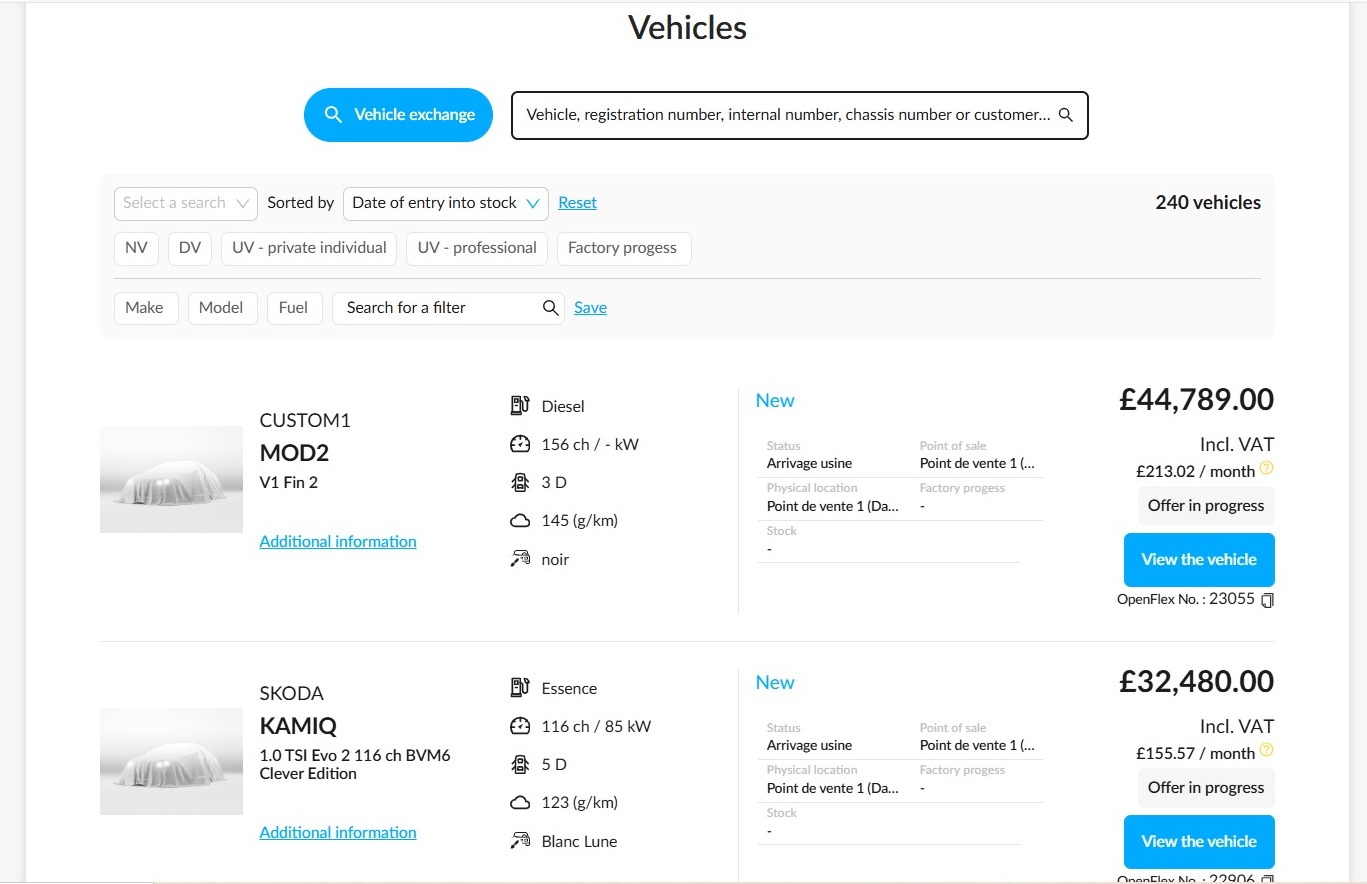Click magnifier icon in main vehicle search box
The height and width of the screenshot is (884, 1367).
tap(1065, 115)
